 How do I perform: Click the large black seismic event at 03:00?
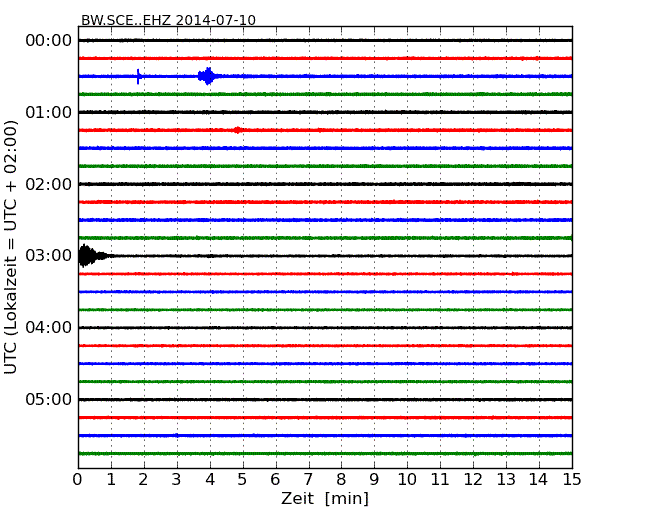pos(87,256)
